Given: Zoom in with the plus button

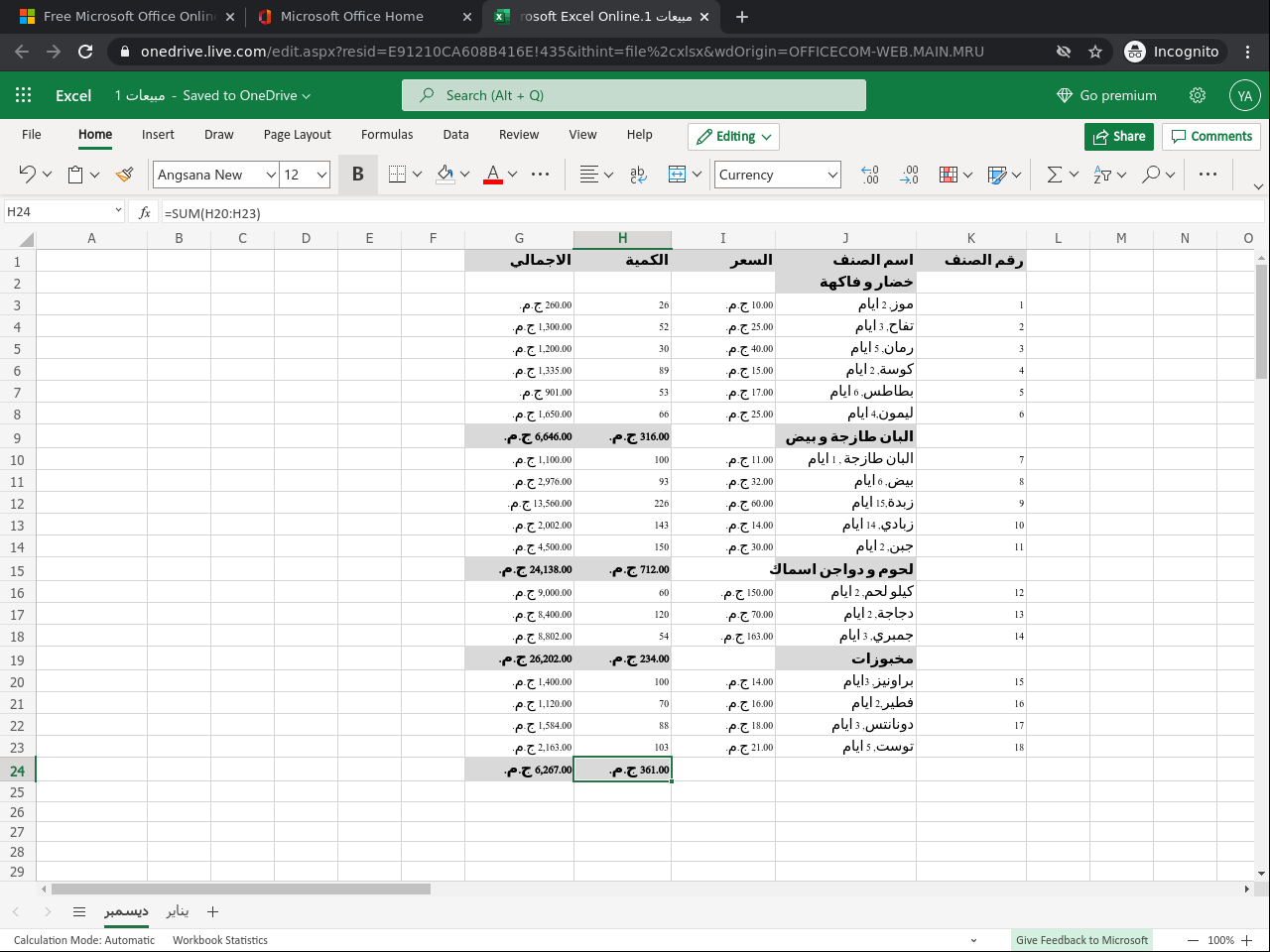Looking at the screenshot, I should [1247, 940].
